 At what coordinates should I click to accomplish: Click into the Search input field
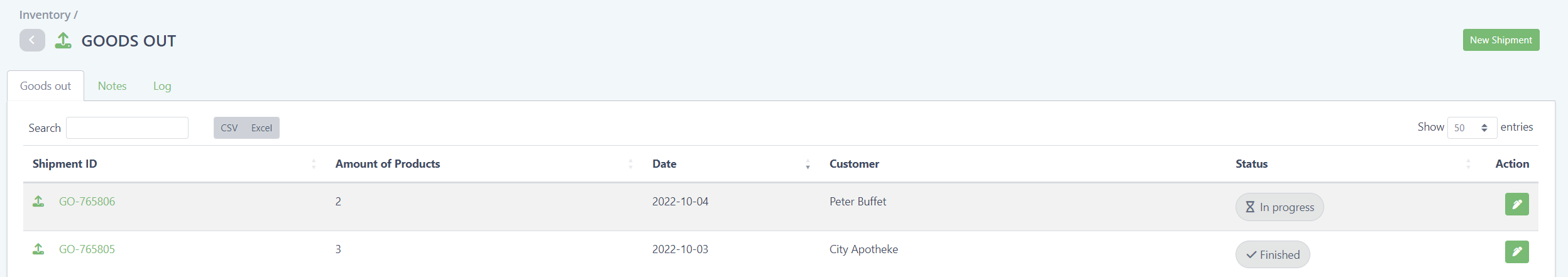pyautogui.click(x=127, y=128)
